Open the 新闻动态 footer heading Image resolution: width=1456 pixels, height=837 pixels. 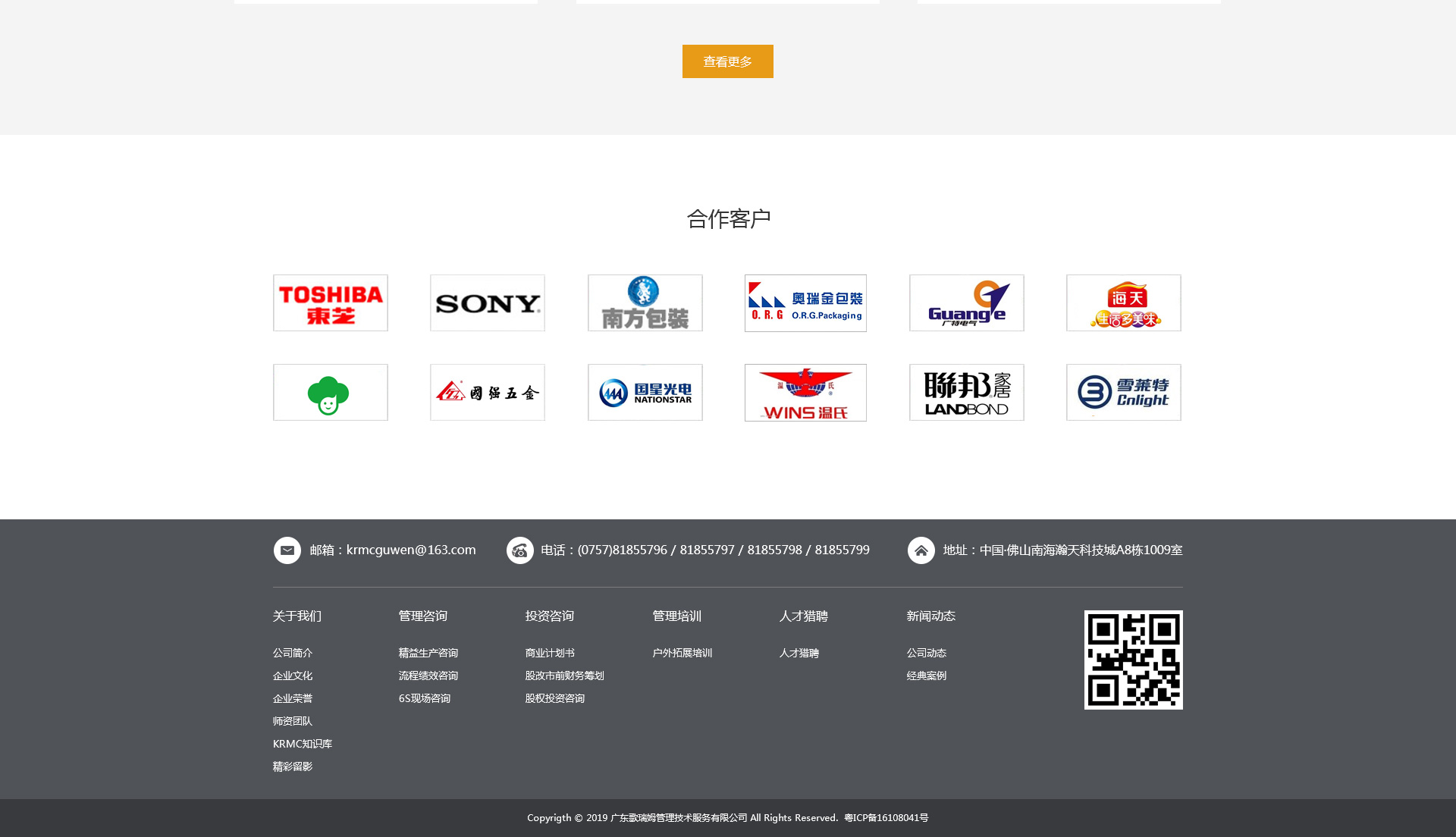[x=930, y=616]
